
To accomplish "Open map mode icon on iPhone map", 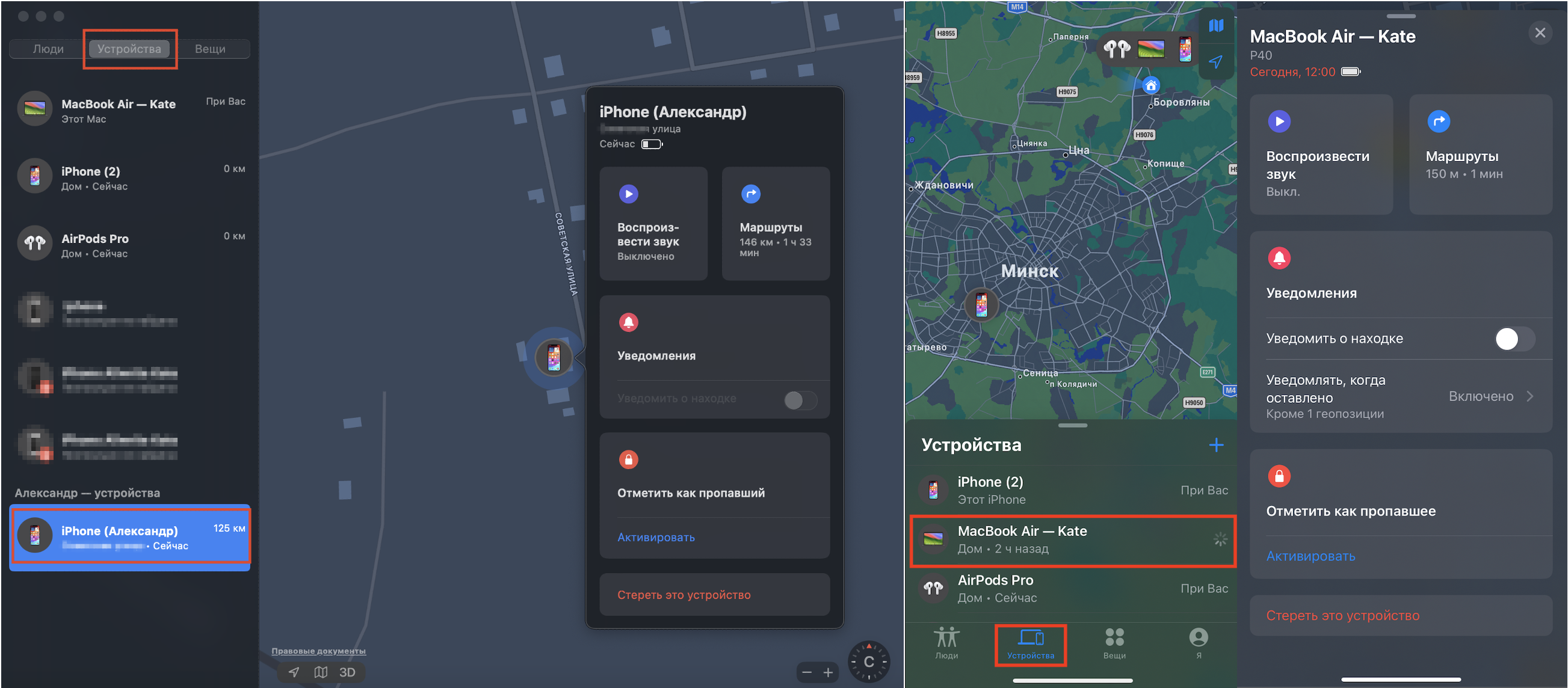I will (1215, 25).
